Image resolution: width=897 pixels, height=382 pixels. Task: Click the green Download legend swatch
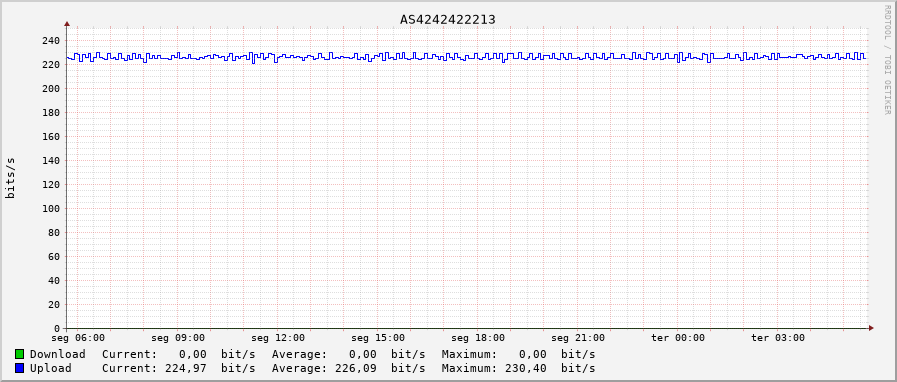point(19,354)
